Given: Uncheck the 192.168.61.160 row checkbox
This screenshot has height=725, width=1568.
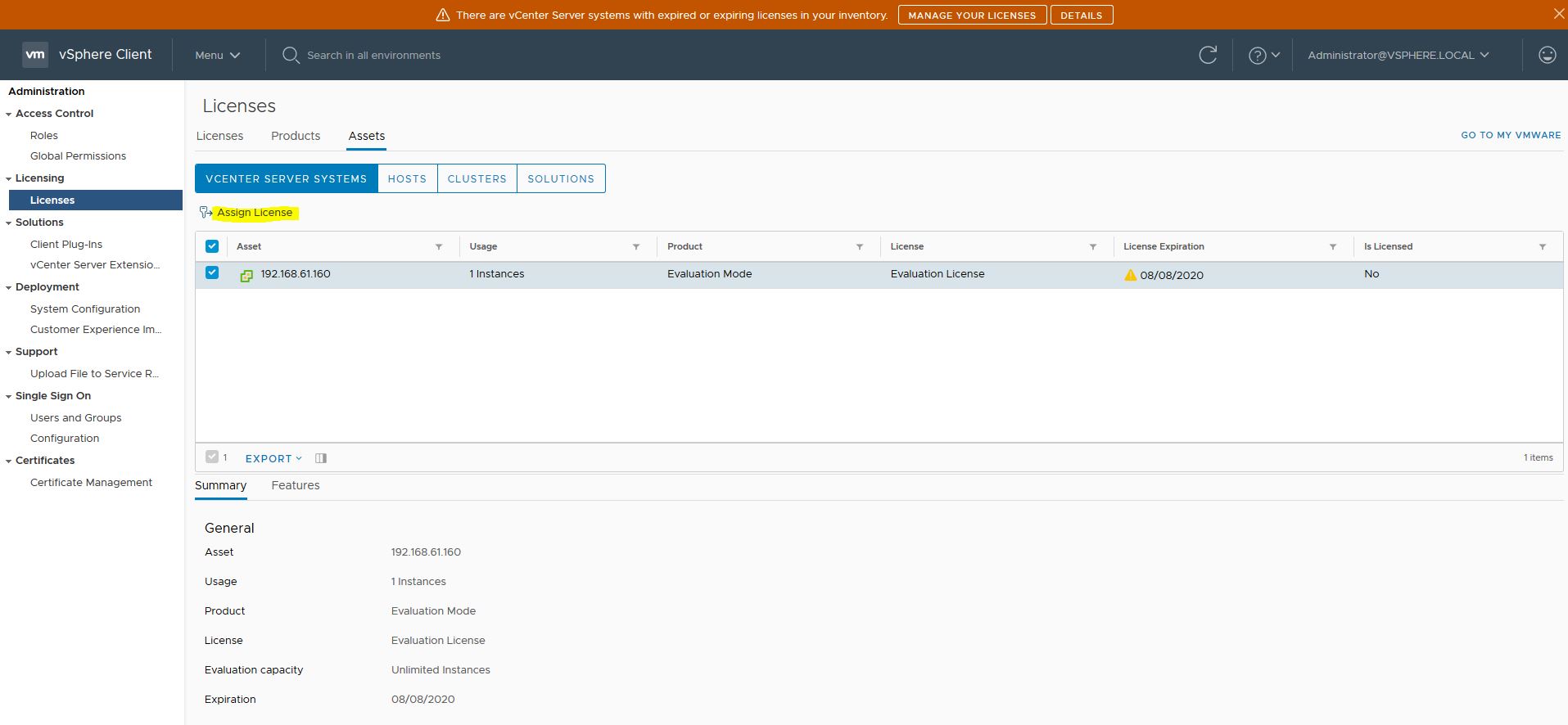Looking at the screenshot, I should (x=212, y=272).
